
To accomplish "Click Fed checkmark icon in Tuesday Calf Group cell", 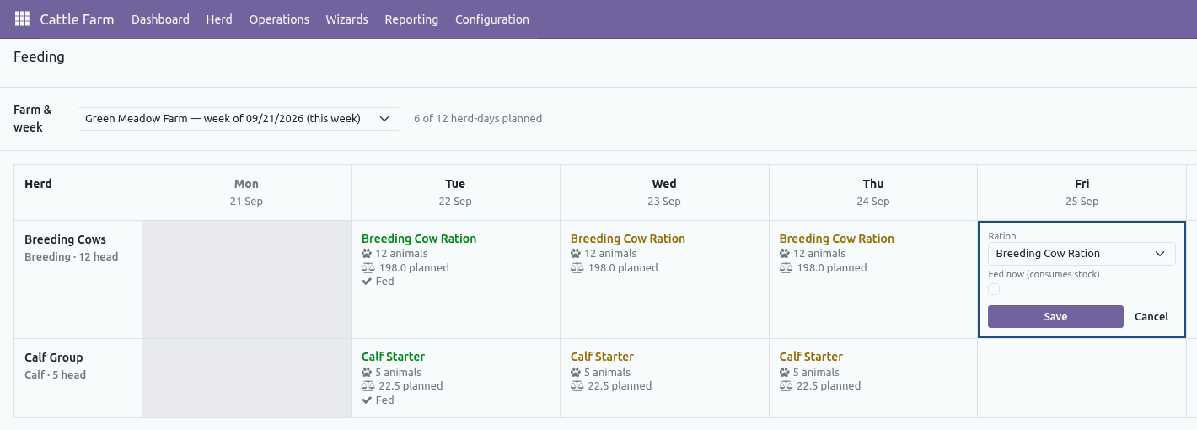I will point(366,399).
